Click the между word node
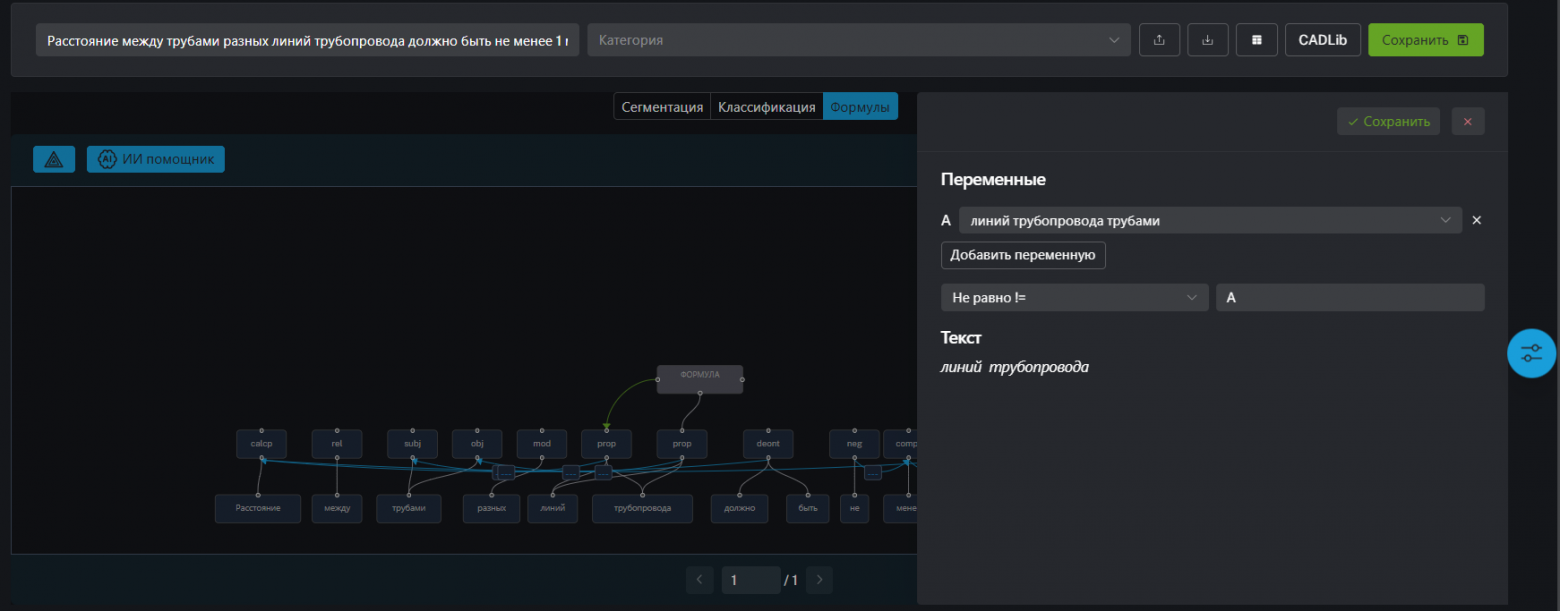The height and width of the screenshot is (611, 1560). (337, 508)
